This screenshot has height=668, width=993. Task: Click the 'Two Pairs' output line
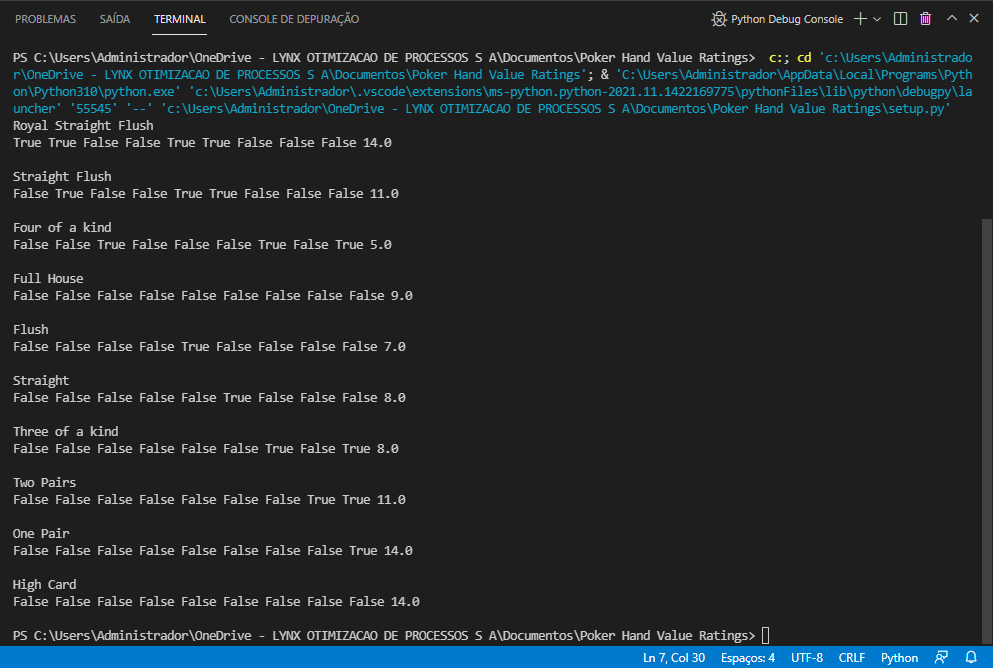[x=44, y=482]
